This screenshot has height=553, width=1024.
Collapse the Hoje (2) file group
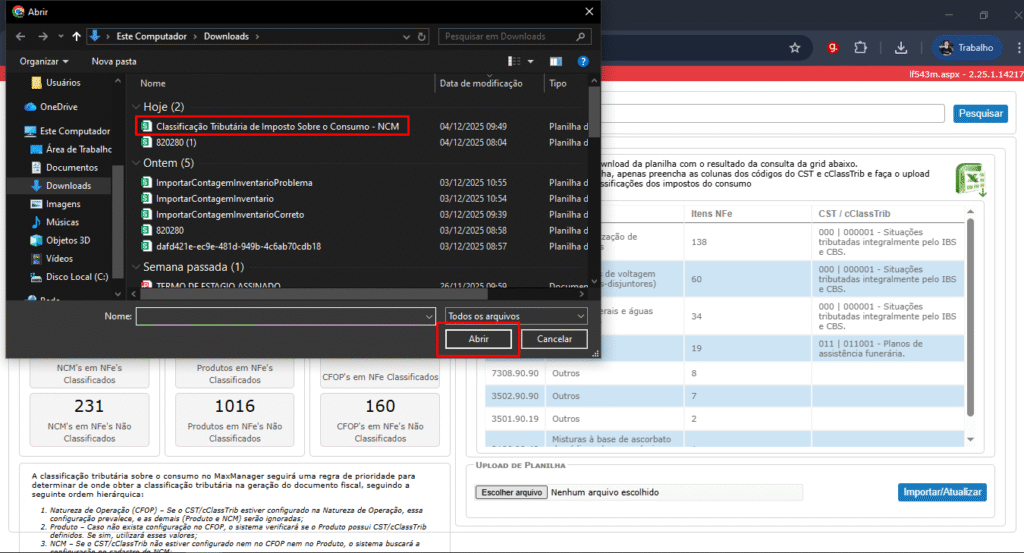(137, 106)
